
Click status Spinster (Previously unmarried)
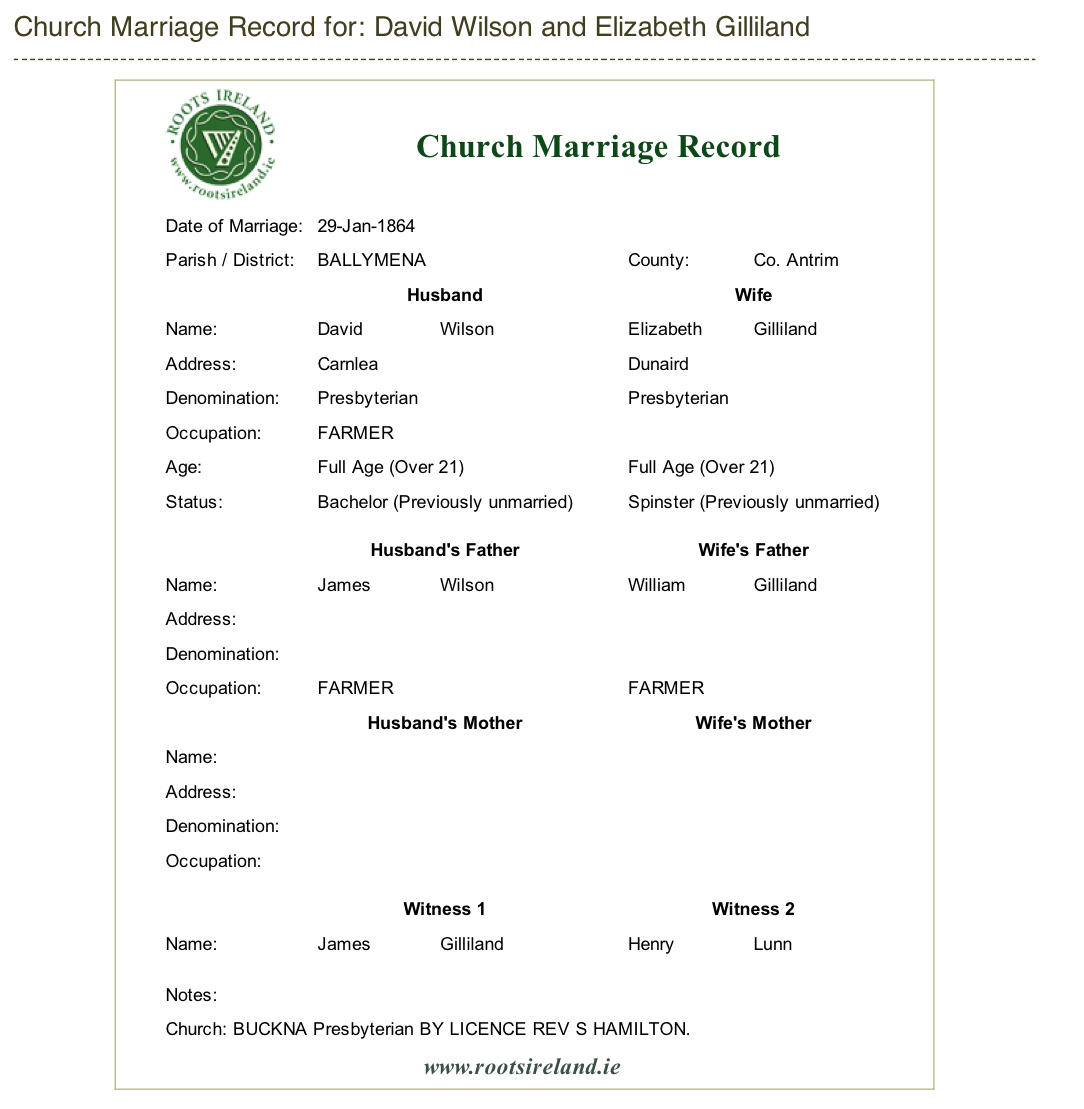point(754,502)
